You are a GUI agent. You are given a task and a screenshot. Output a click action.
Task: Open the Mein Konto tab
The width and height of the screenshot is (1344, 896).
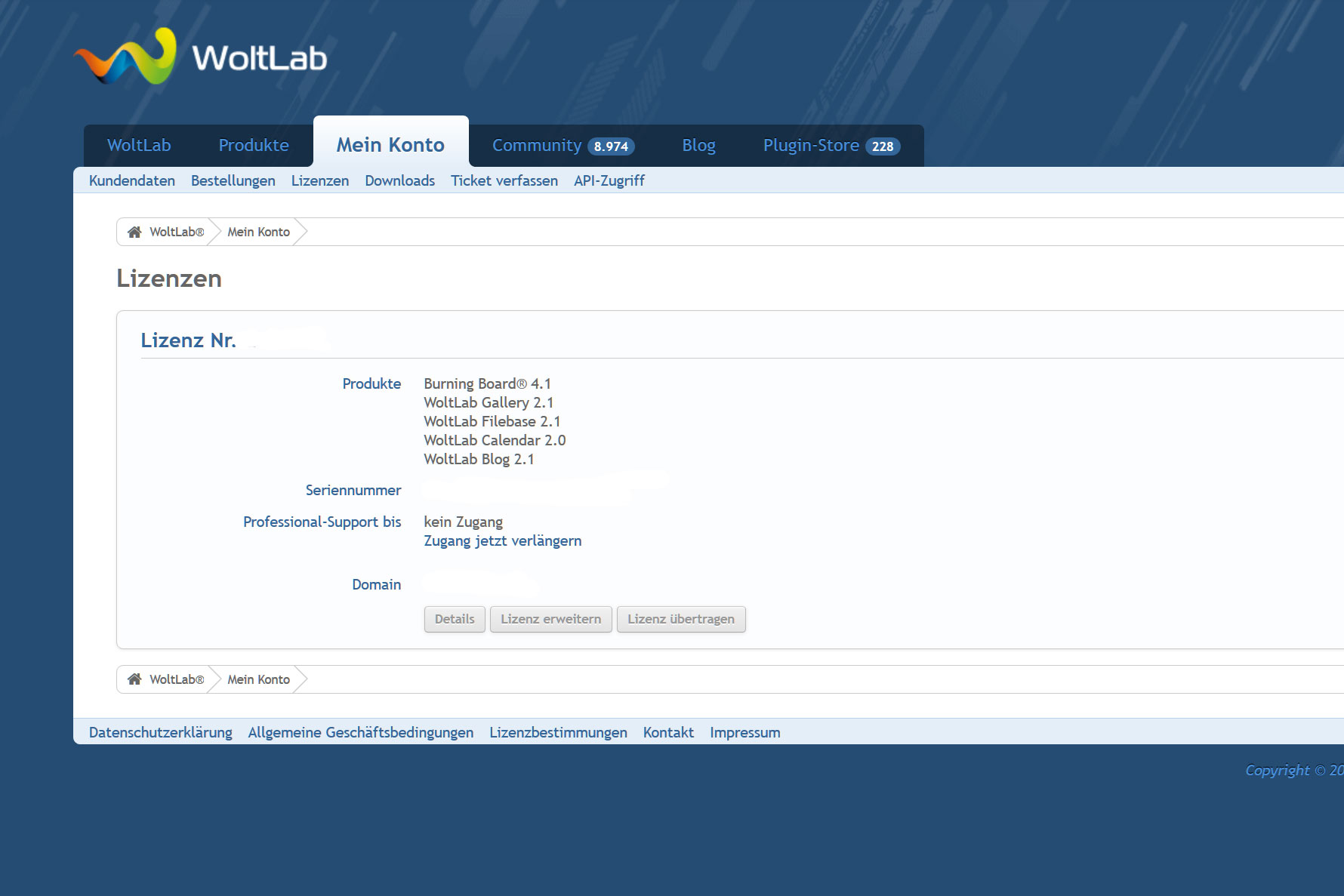click(390, 145)
